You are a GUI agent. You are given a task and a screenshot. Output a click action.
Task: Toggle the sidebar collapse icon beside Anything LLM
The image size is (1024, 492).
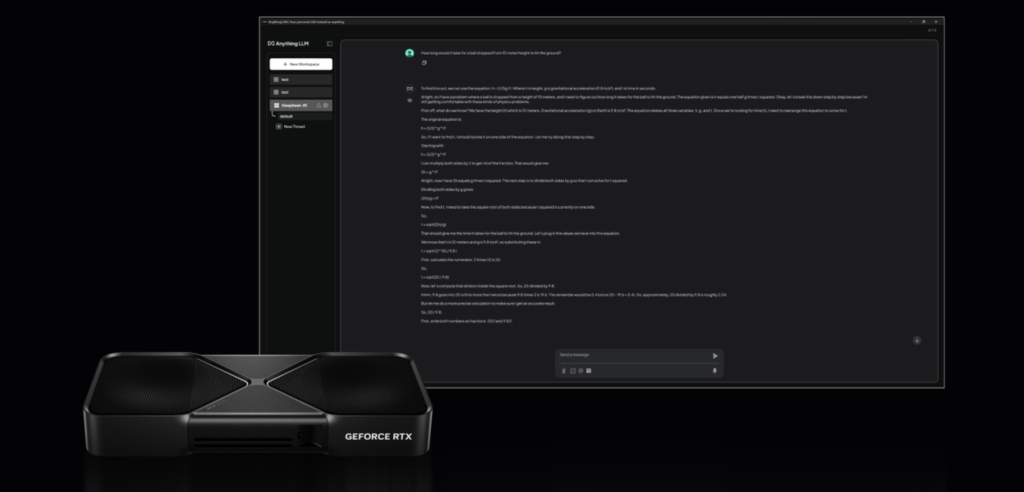[x=329, y=44]
